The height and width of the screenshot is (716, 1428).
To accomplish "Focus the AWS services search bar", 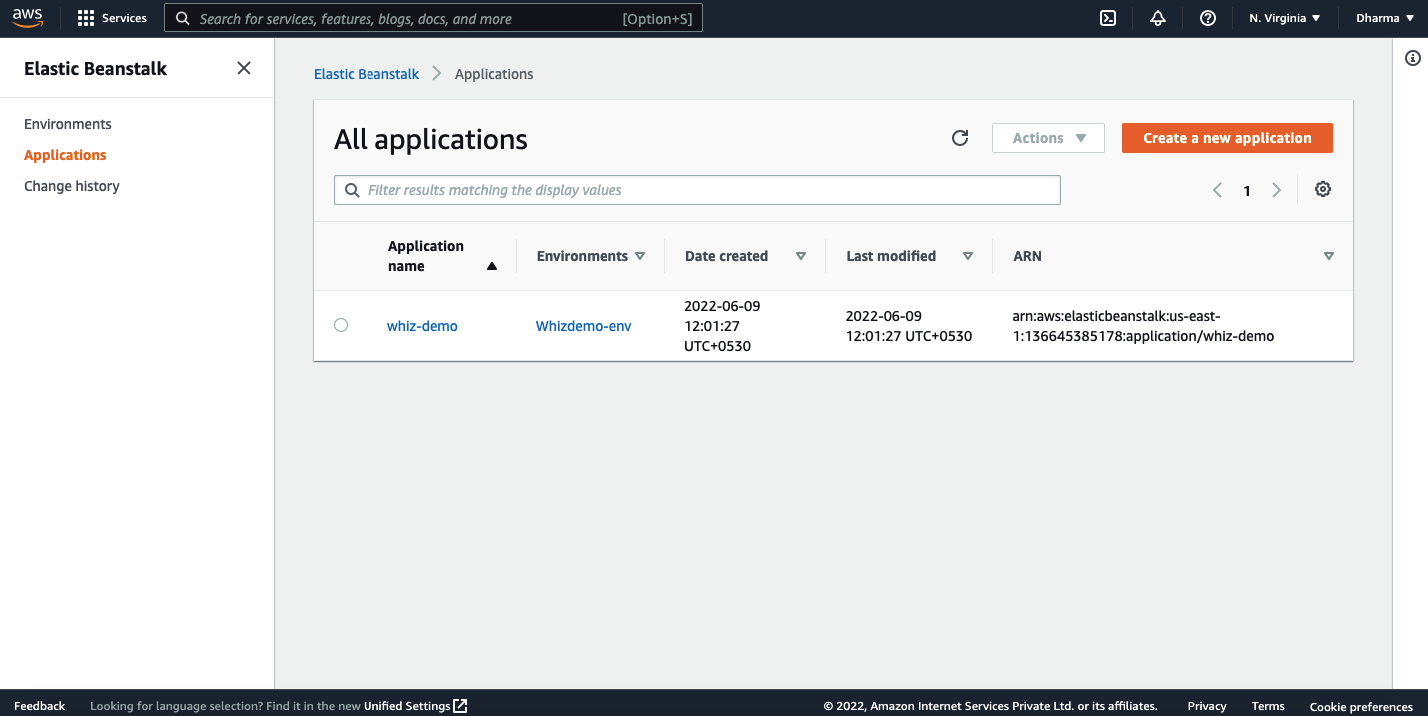I will (433, 18).
